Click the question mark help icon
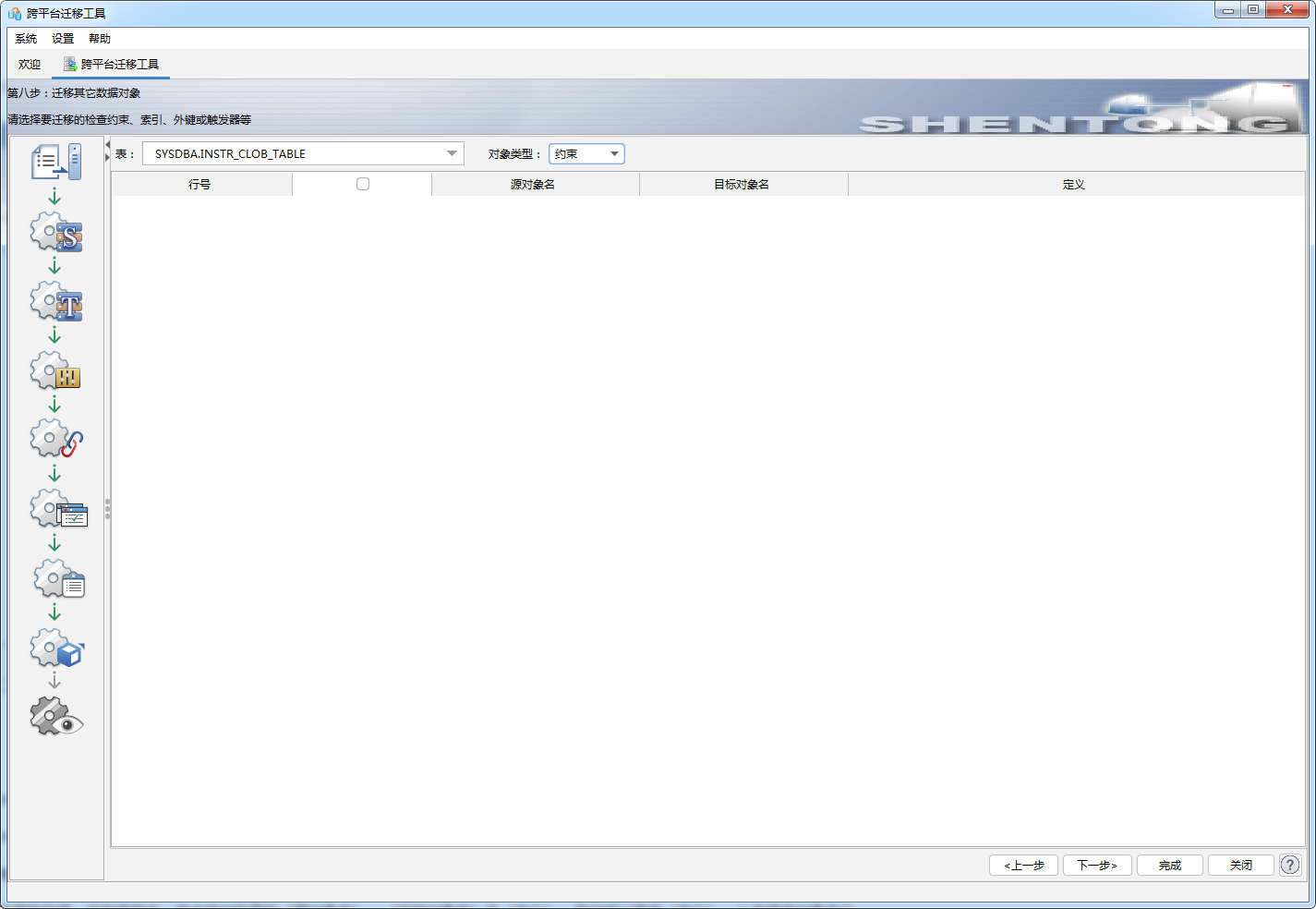 pyautogui.click(x=1289, y=865)
